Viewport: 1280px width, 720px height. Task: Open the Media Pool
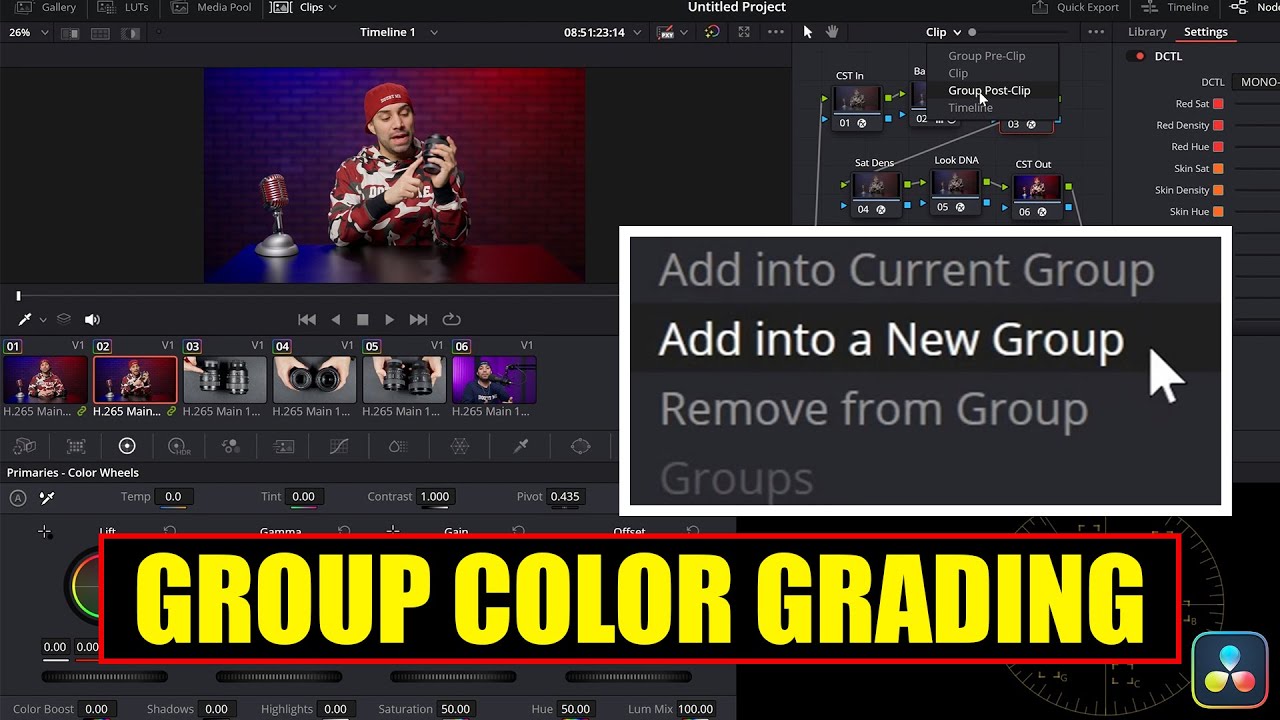click(x=213, y=7)
